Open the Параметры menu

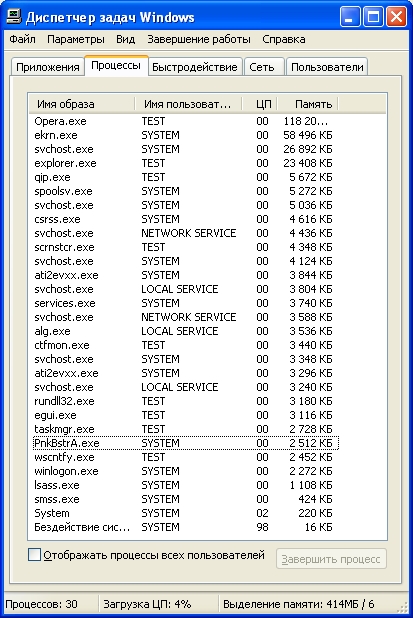(x=76, y=39)
